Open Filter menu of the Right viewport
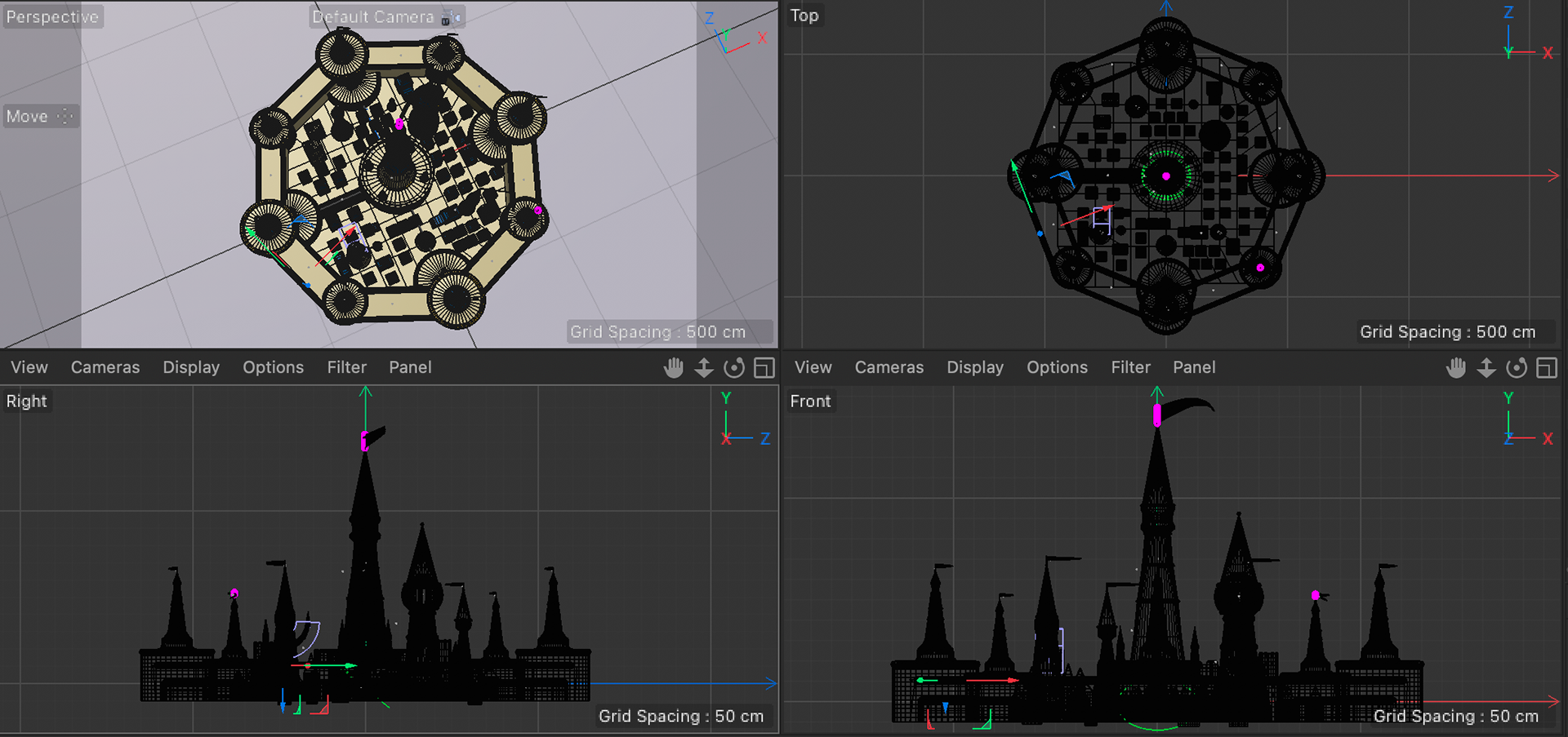The height and width of the screenshot is (737, 1568). tap(347, 367)
